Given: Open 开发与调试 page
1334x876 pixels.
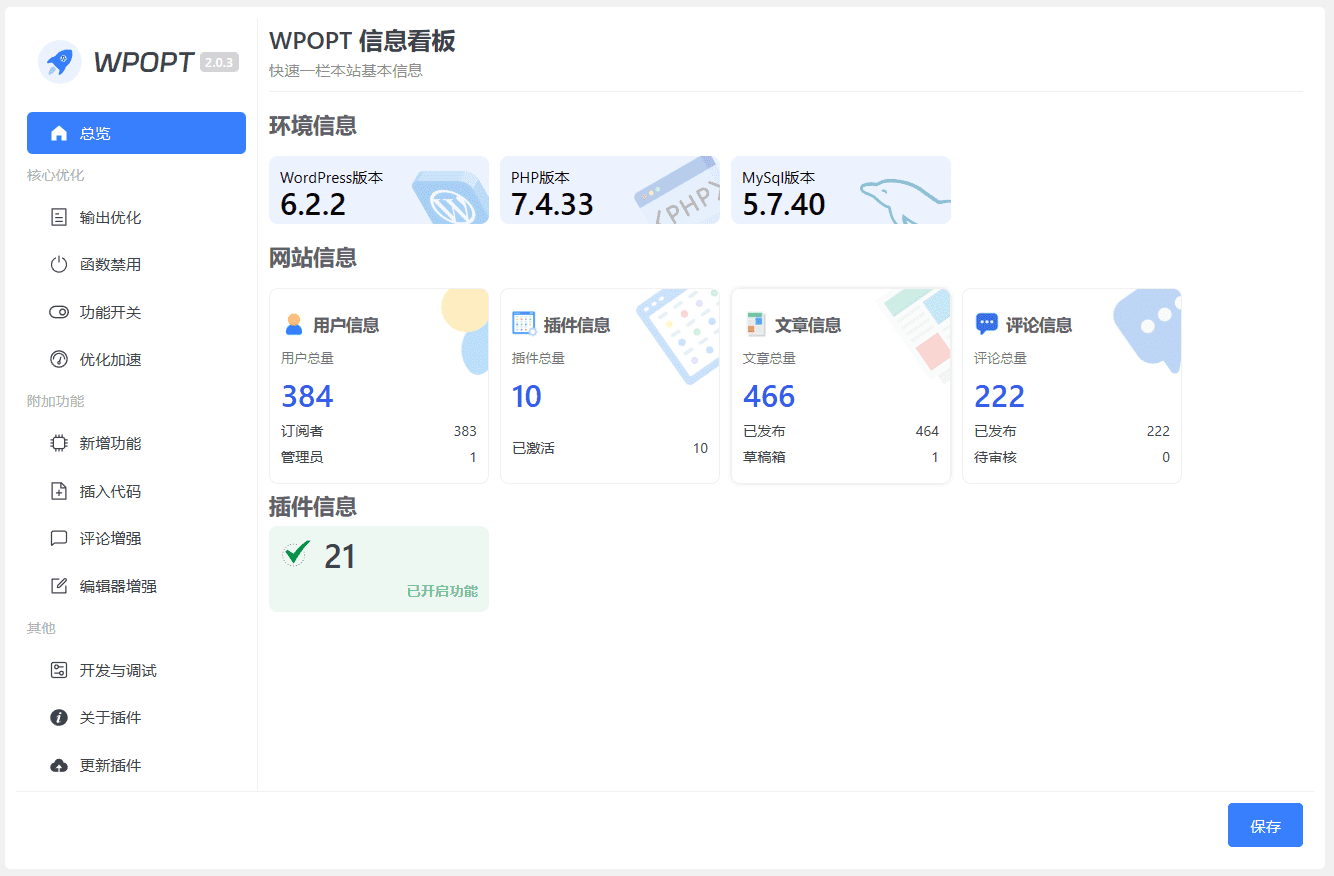Looking at the screenshot, I should click(136, 670).
